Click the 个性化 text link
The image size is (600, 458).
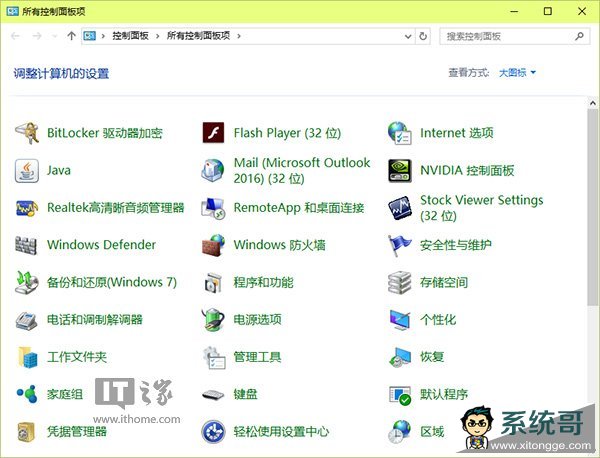pyautogui.click(x=438, y=319)
